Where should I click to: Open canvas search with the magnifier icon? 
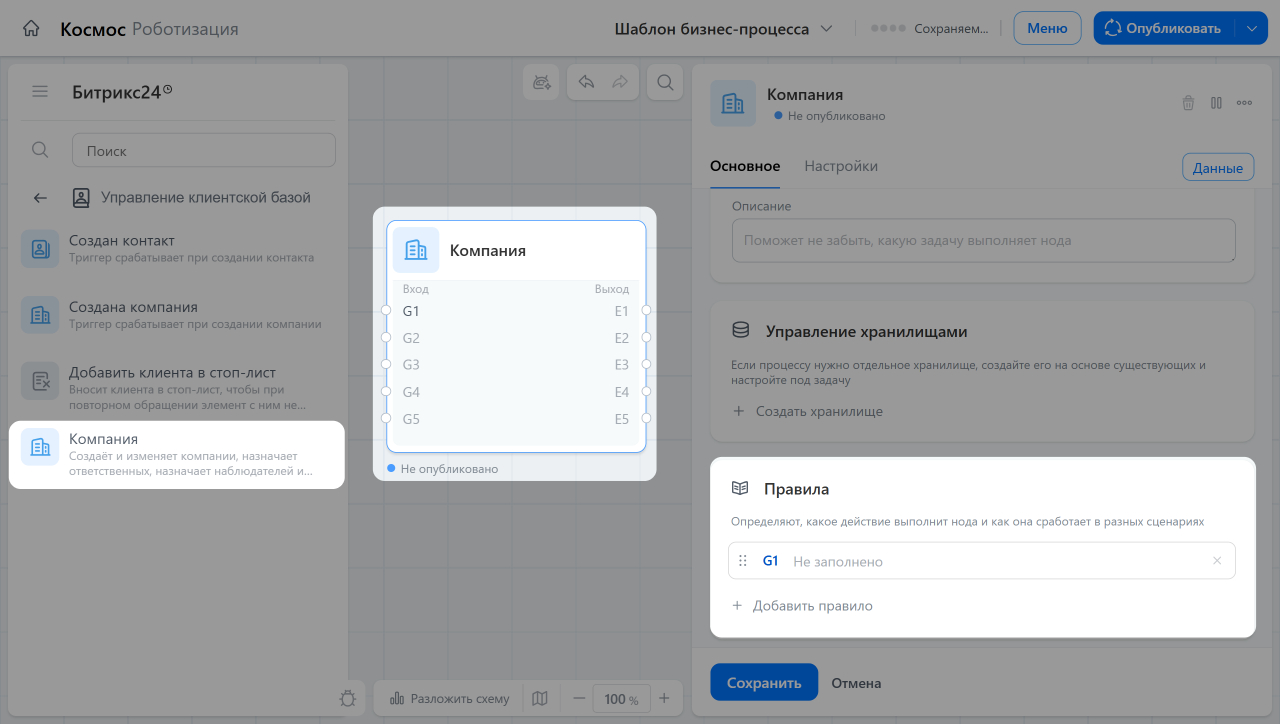665,83
